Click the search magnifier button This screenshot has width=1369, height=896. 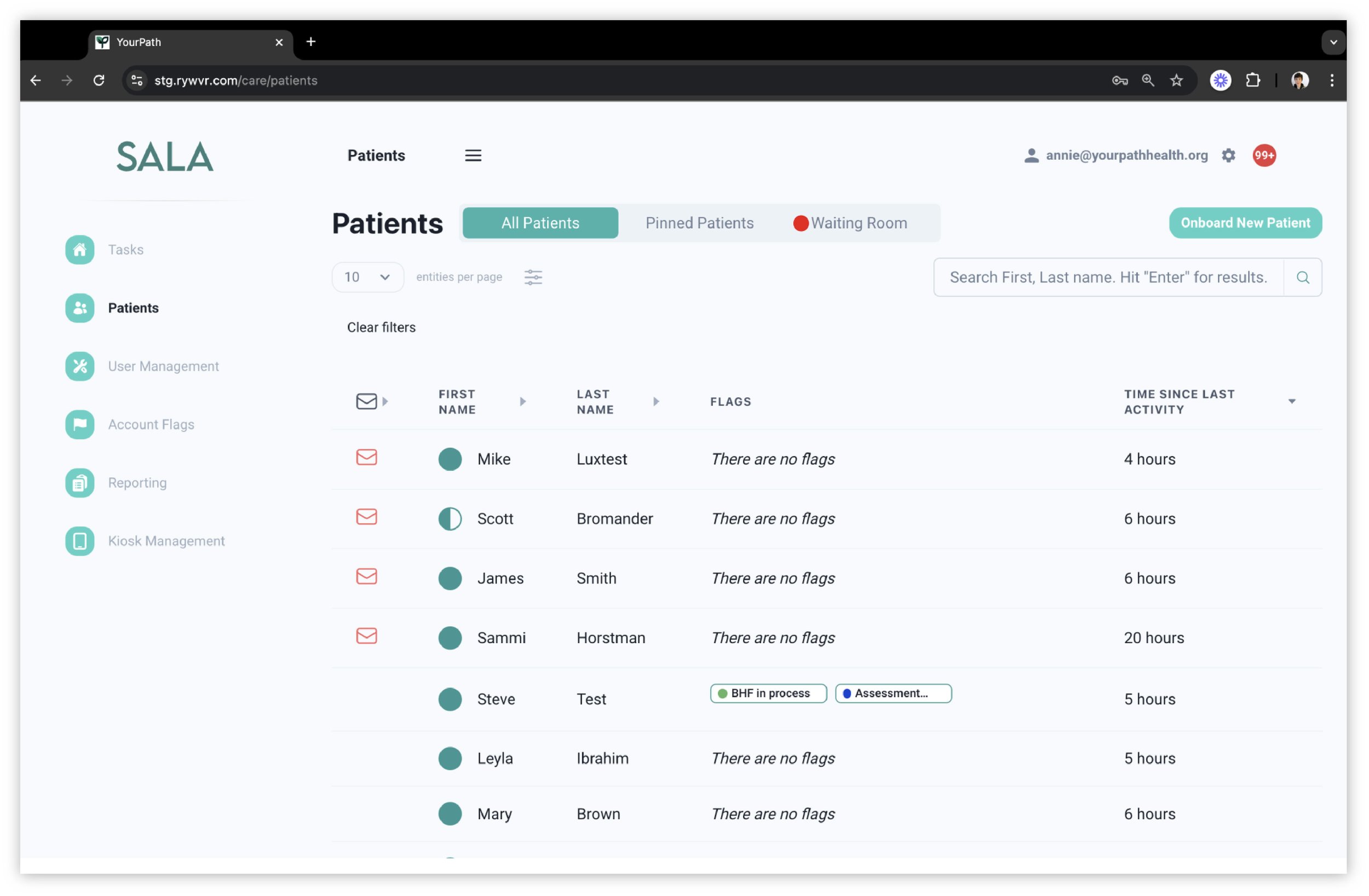1302,277
